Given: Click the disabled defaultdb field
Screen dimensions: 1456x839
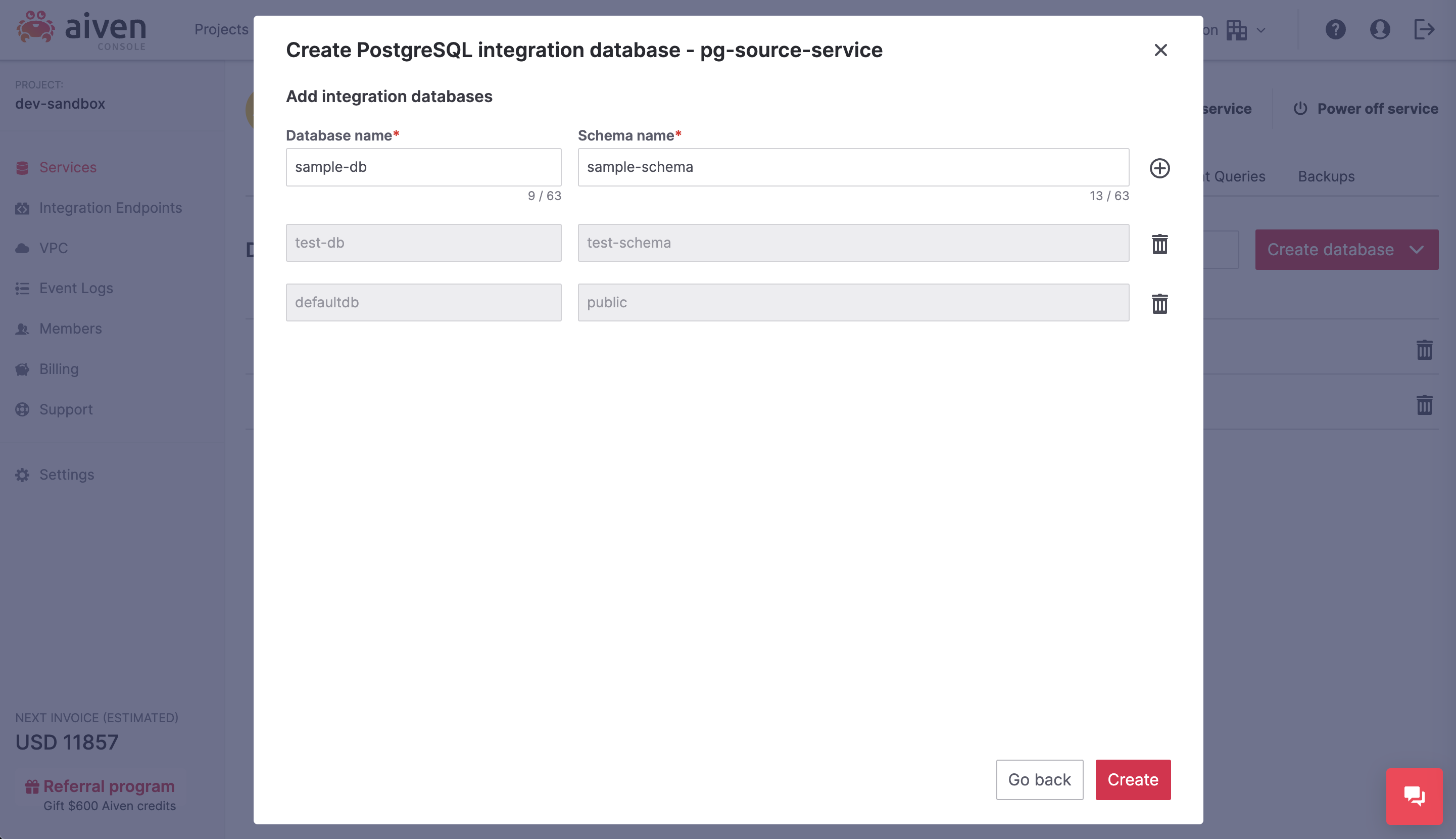Looking at the screenshot, I should (423, 303).
